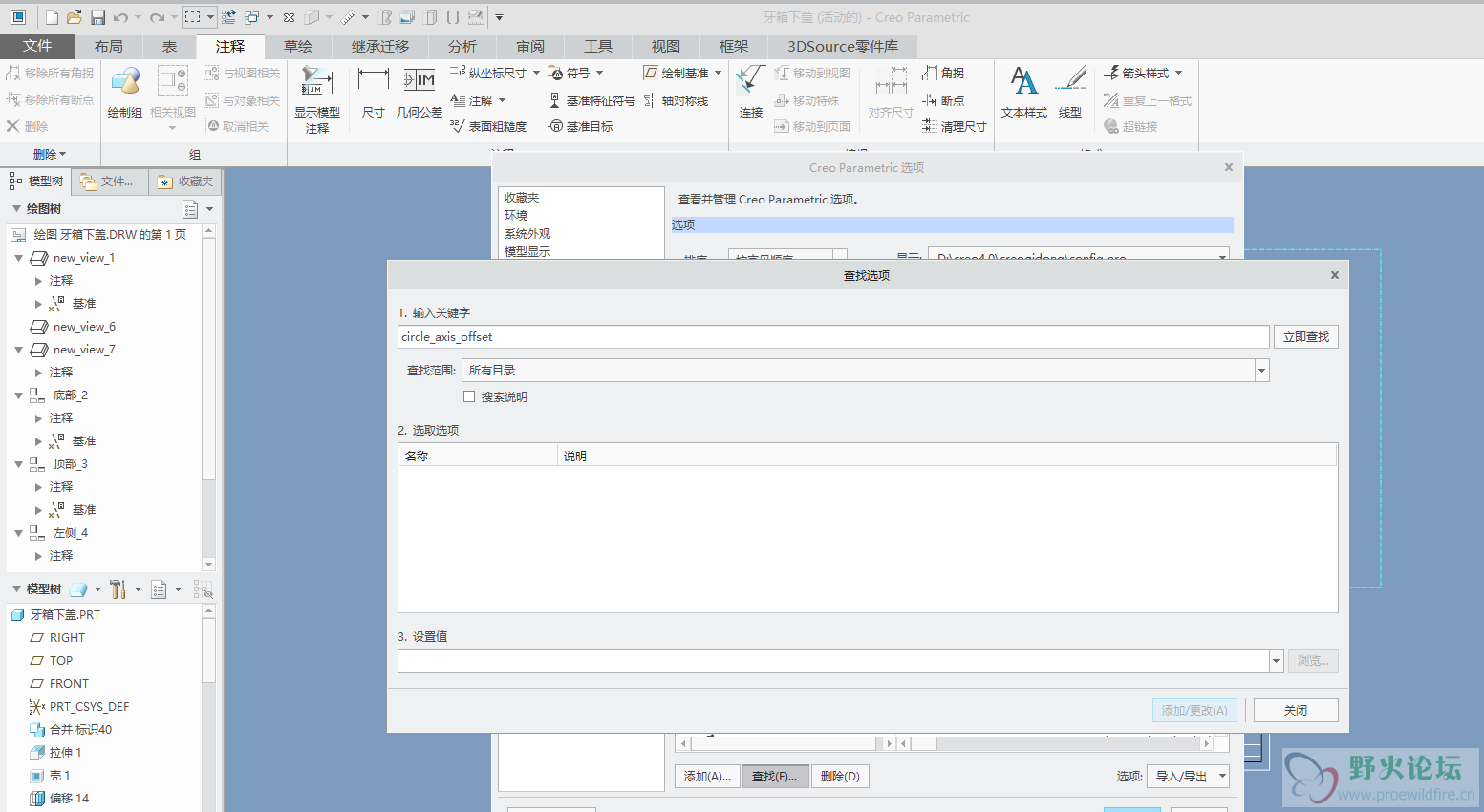Add a surface finish (表面粗糙度) symbol
This screenshot has width=1484, height=812.
(488, 126)
